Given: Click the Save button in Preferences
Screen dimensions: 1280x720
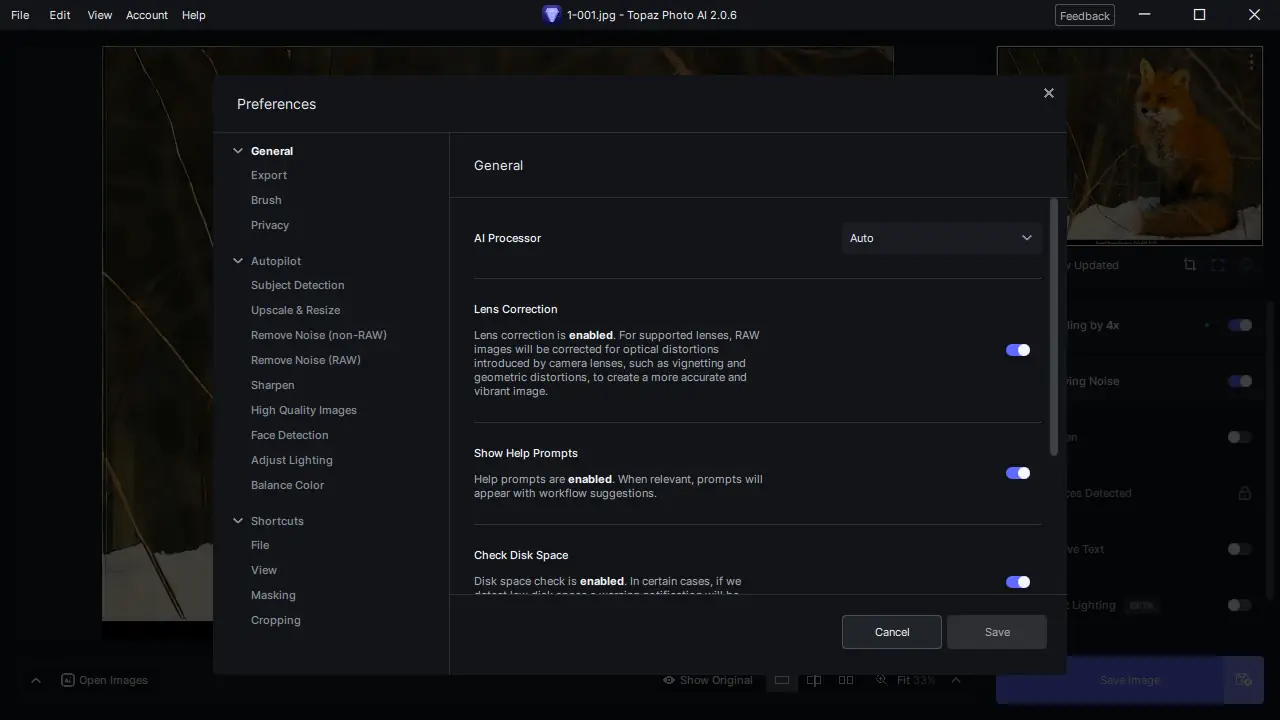Looking at the screenshot, I should click(997, 632).
